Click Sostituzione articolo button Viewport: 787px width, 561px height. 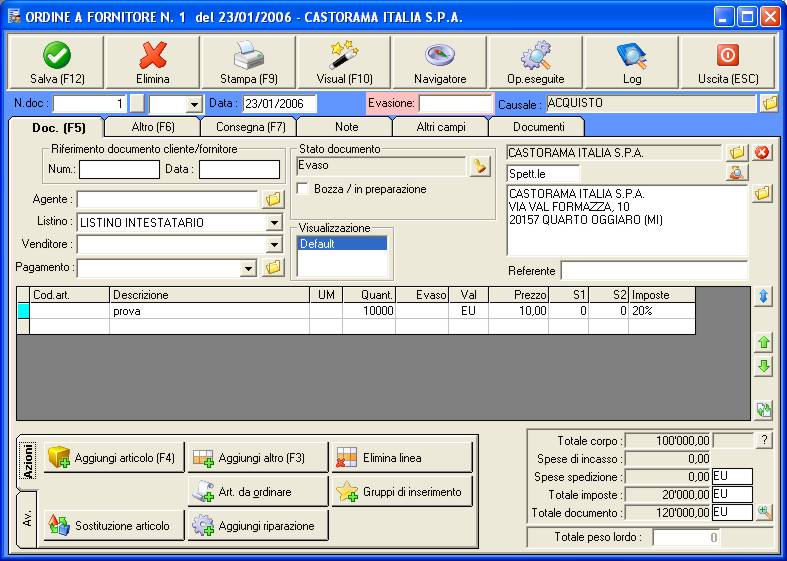114,526
